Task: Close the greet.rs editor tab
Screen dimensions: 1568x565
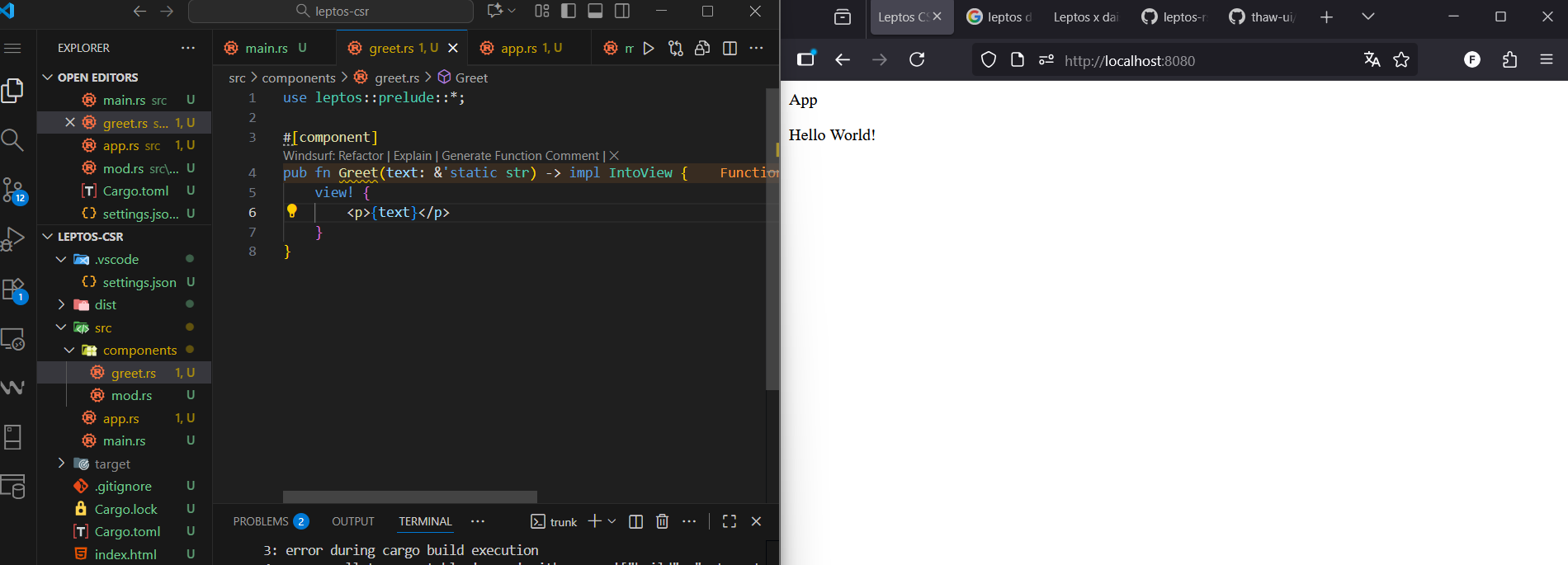Action: [x=452, y=48]
